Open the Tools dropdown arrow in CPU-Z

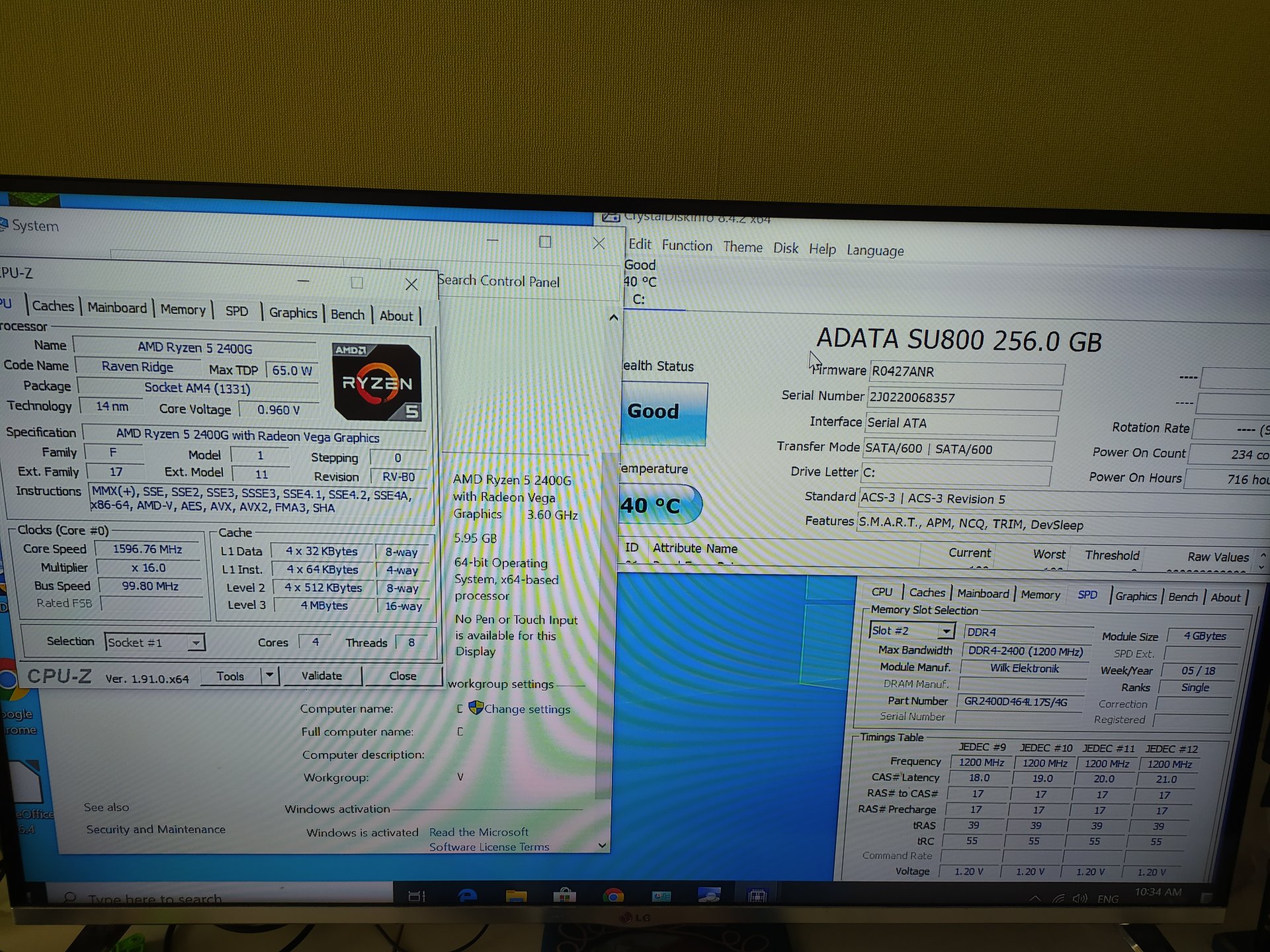point(269,676)
